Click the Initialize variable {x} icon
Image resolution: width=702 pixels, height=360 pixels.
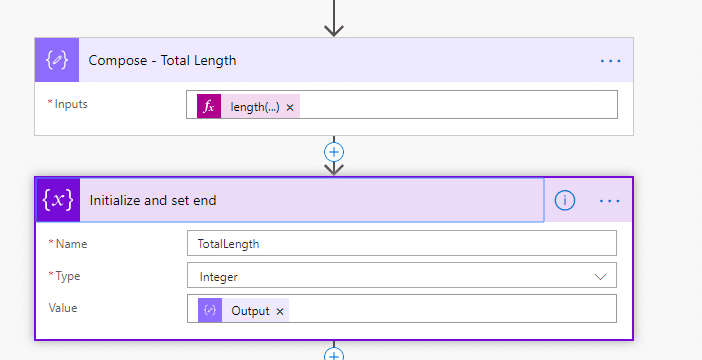pyautogui.click(x=58, y=200)
